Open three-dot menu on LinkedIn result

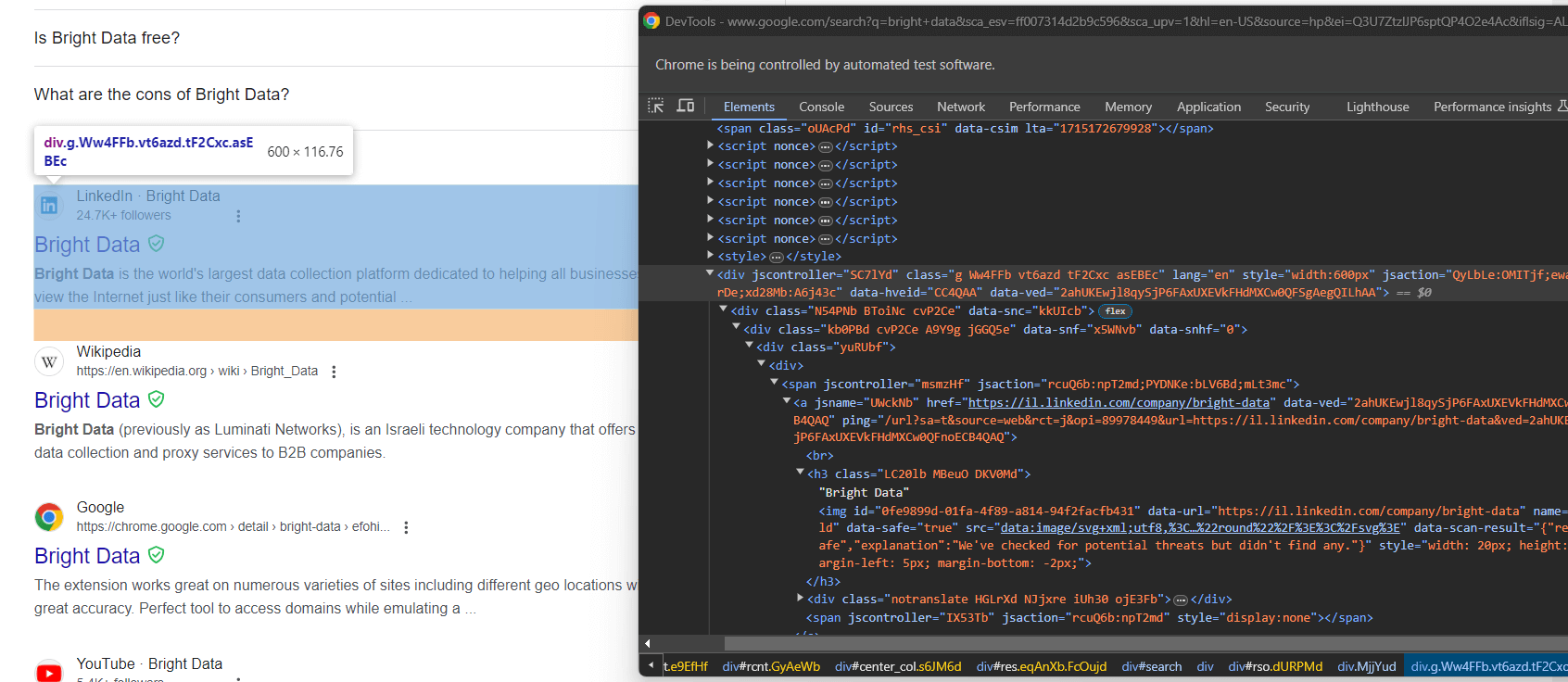(x=238, y=216)
